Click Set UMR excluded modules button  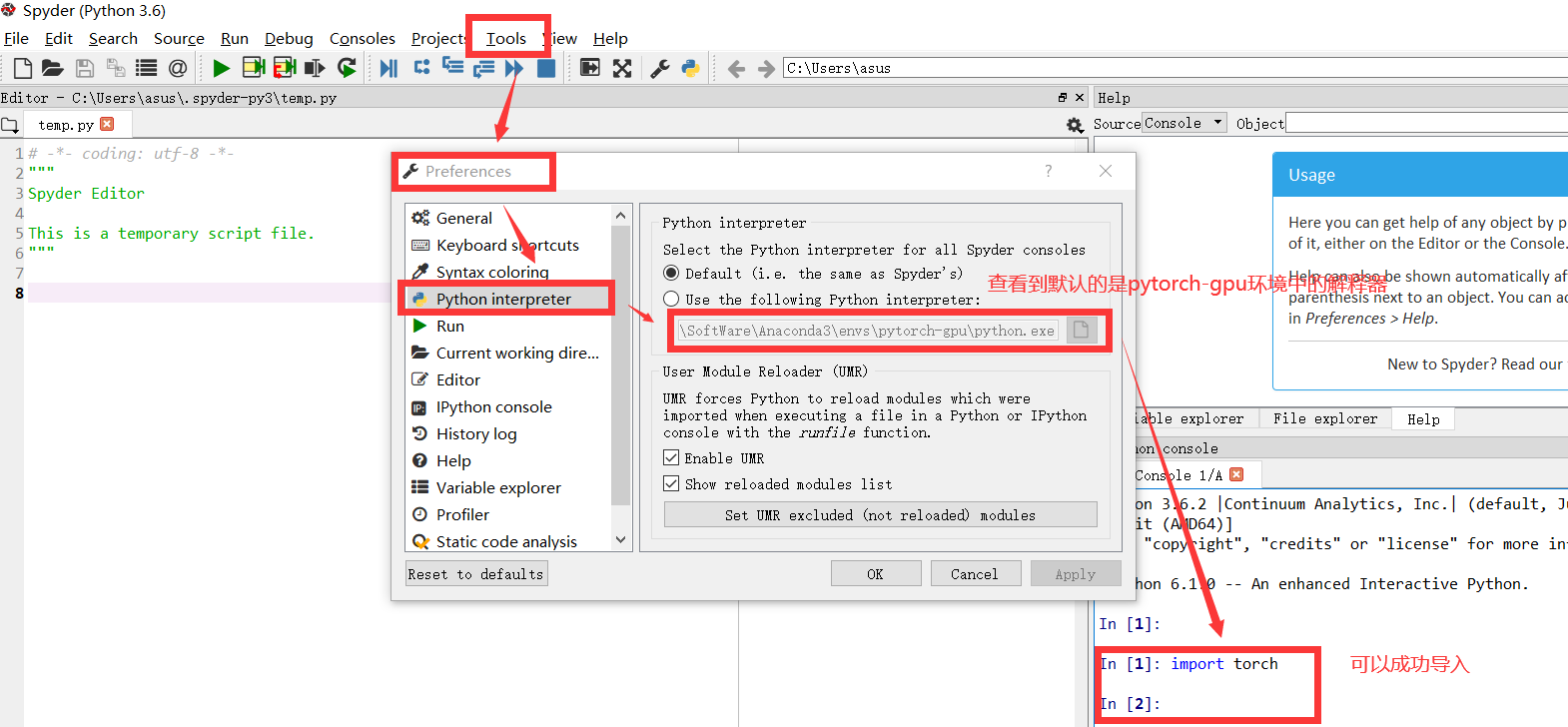[x=880, y=515]
